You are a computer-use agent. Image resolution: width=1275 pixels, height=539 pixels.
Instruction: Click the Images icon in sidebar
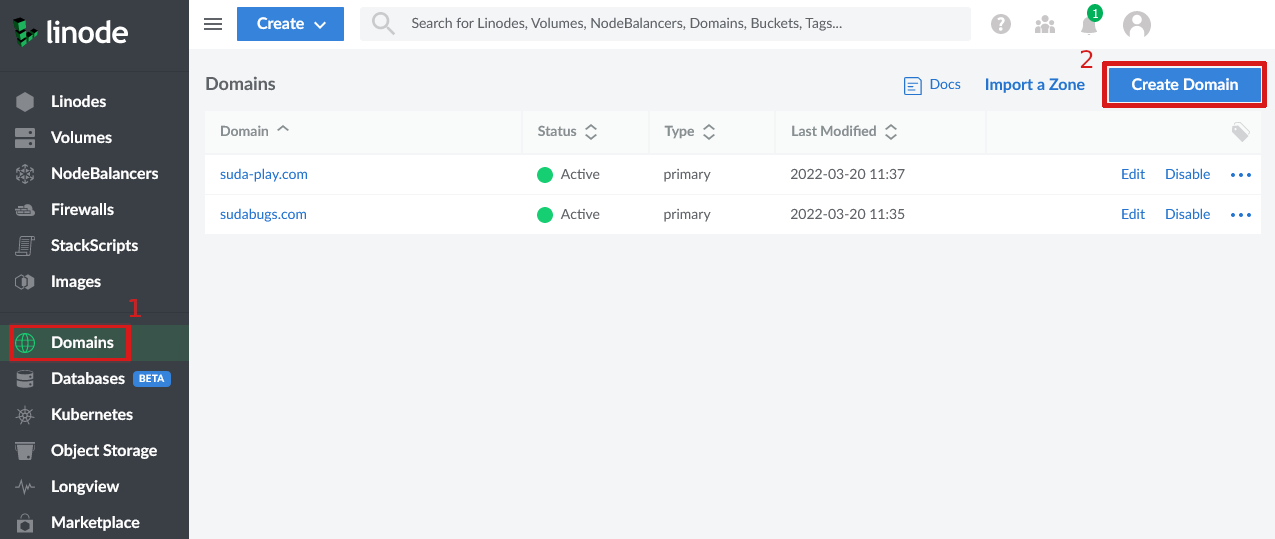(x=25, y=282)
